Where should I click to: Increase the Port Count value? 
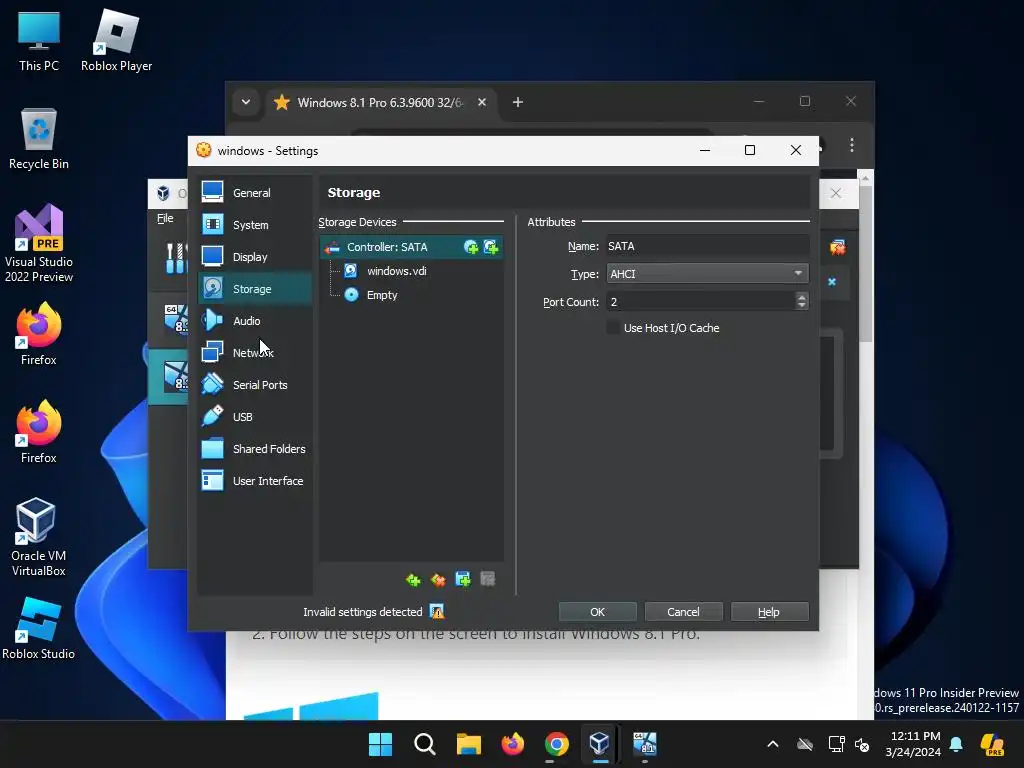pyautogui.click(x=802, y=296)
